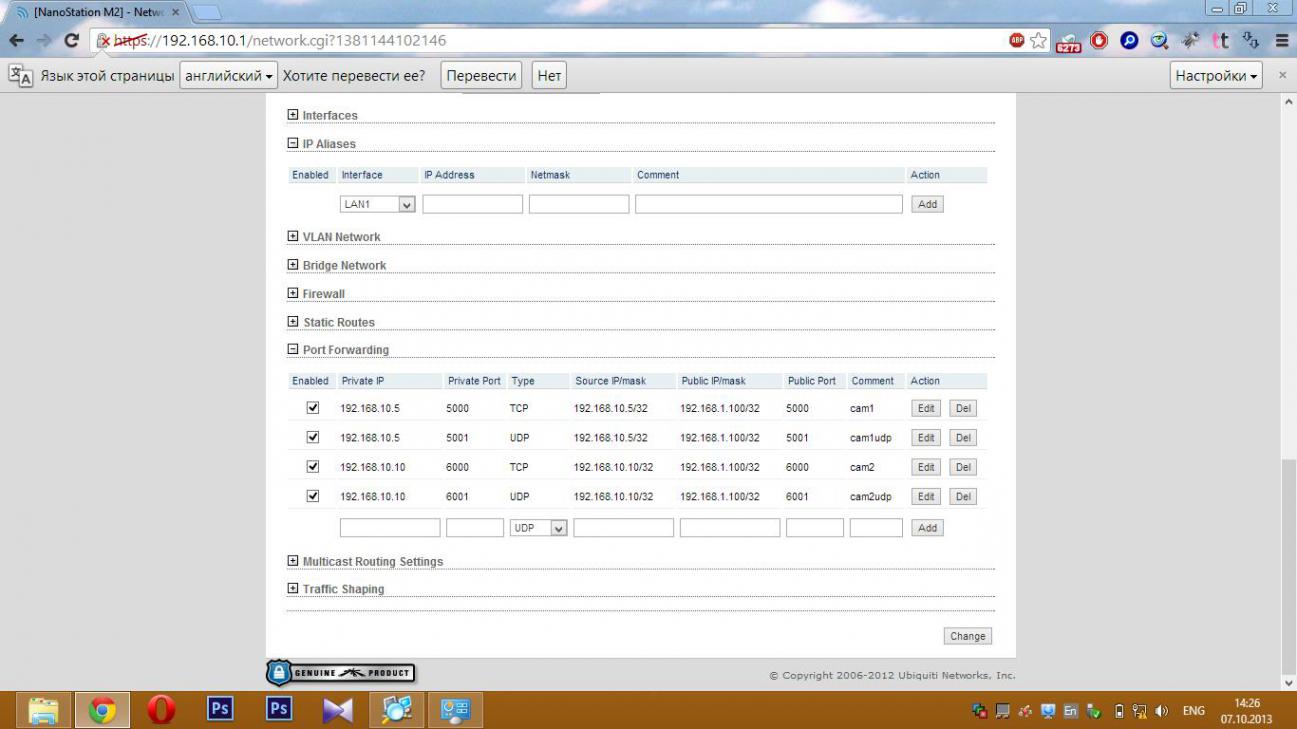
Task: Uncheck the Enabled box for cam1 rule
Action: click(313, 408)
